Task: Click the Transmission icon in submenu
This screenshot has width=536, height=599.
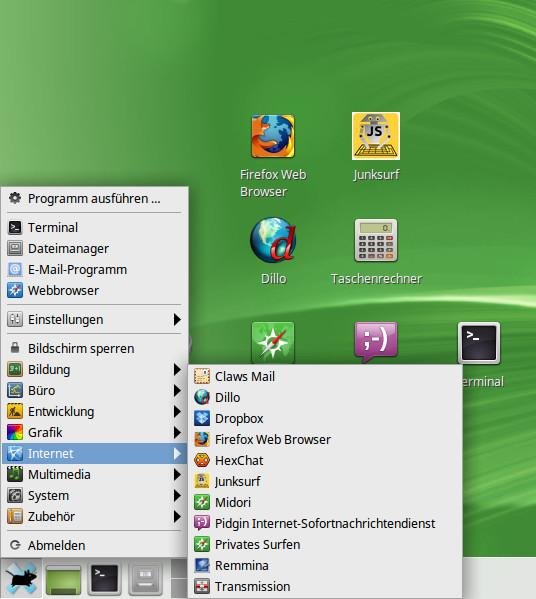Action: click(202, 586)
